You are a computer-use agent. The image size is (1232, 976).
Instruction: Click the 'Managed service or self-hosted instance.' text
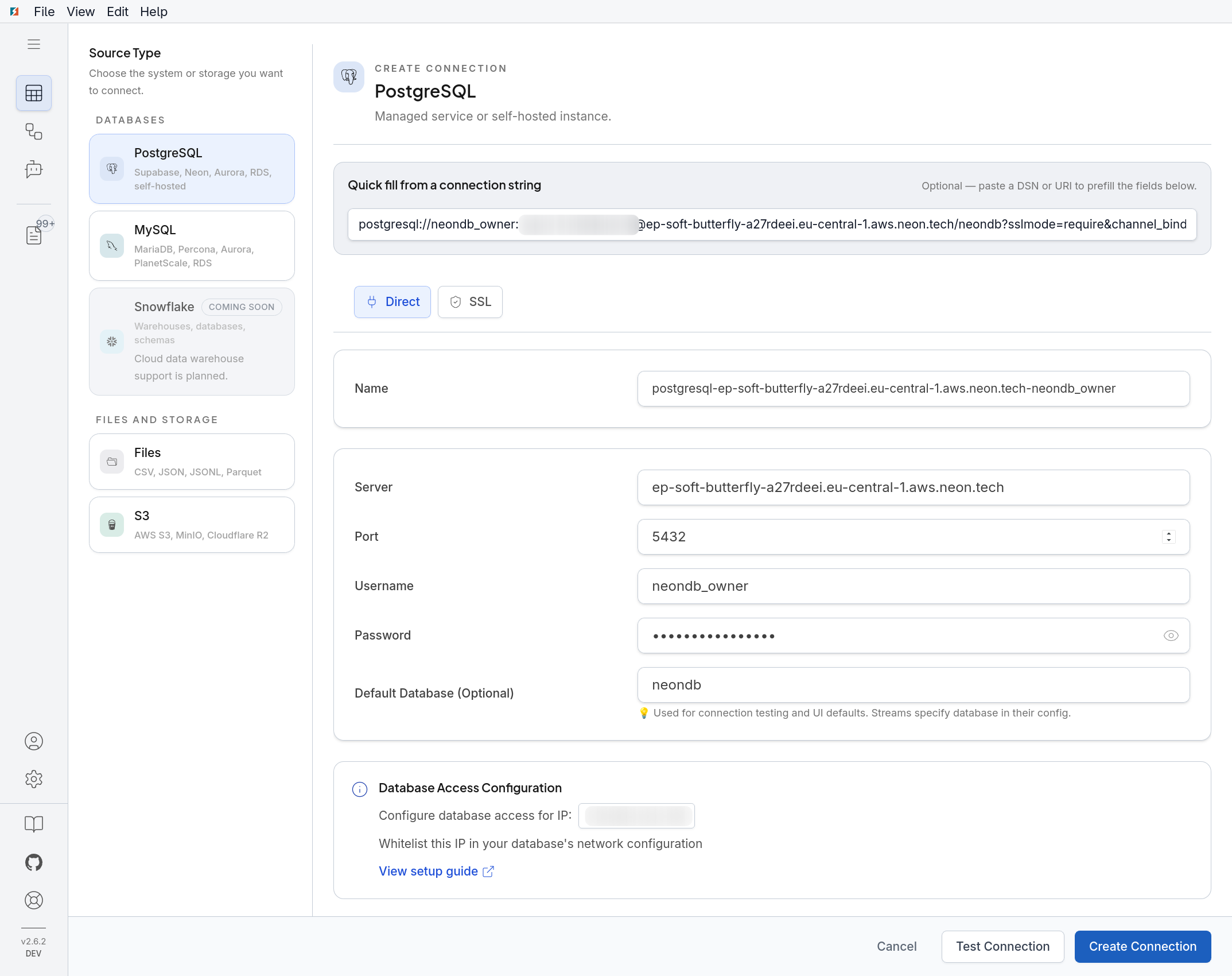tap(493, 117)
